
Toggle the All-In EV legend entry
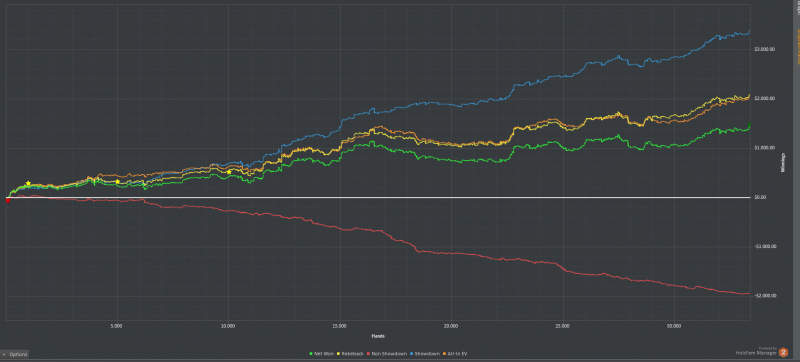click(455, 353)
